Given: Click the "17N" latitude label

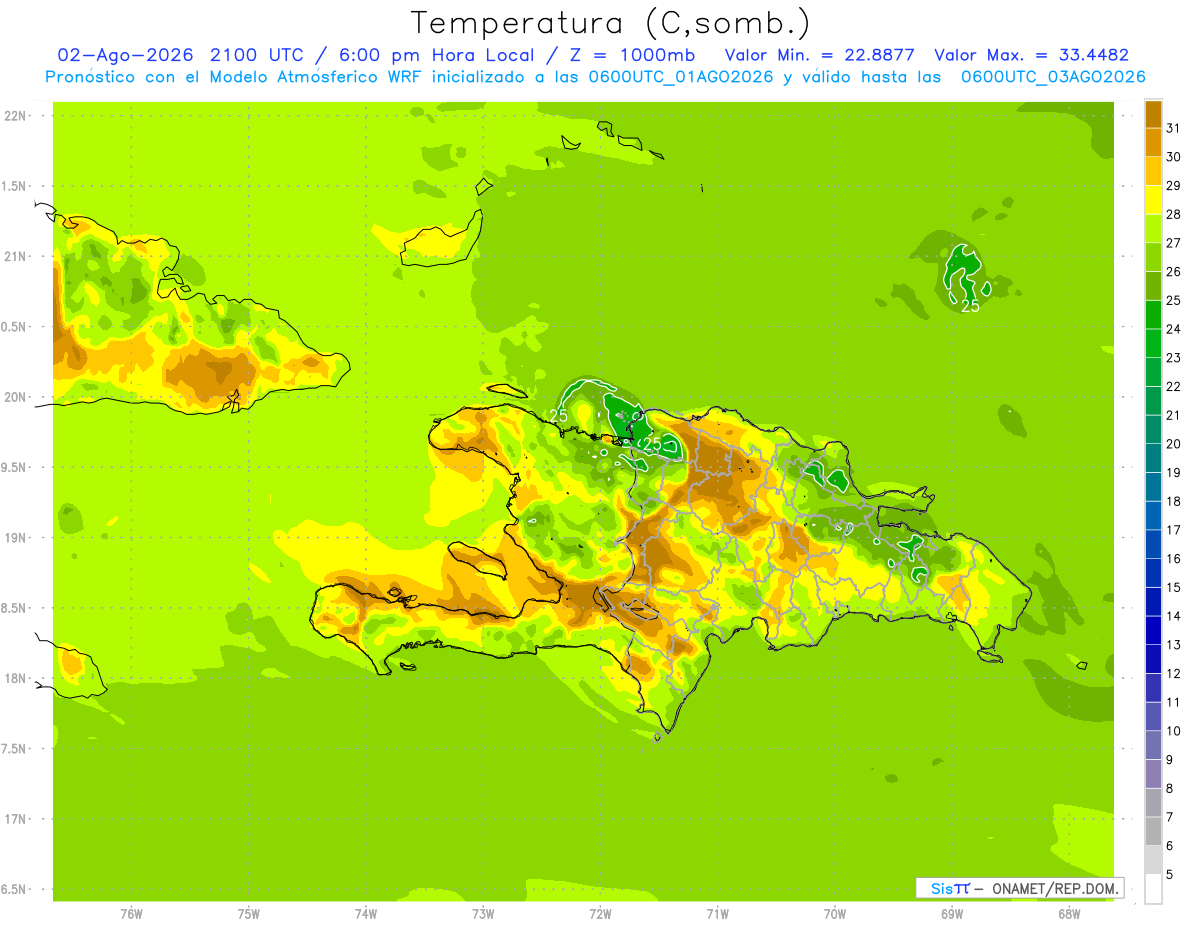Looking at the screenshot, I should point(15,819).
